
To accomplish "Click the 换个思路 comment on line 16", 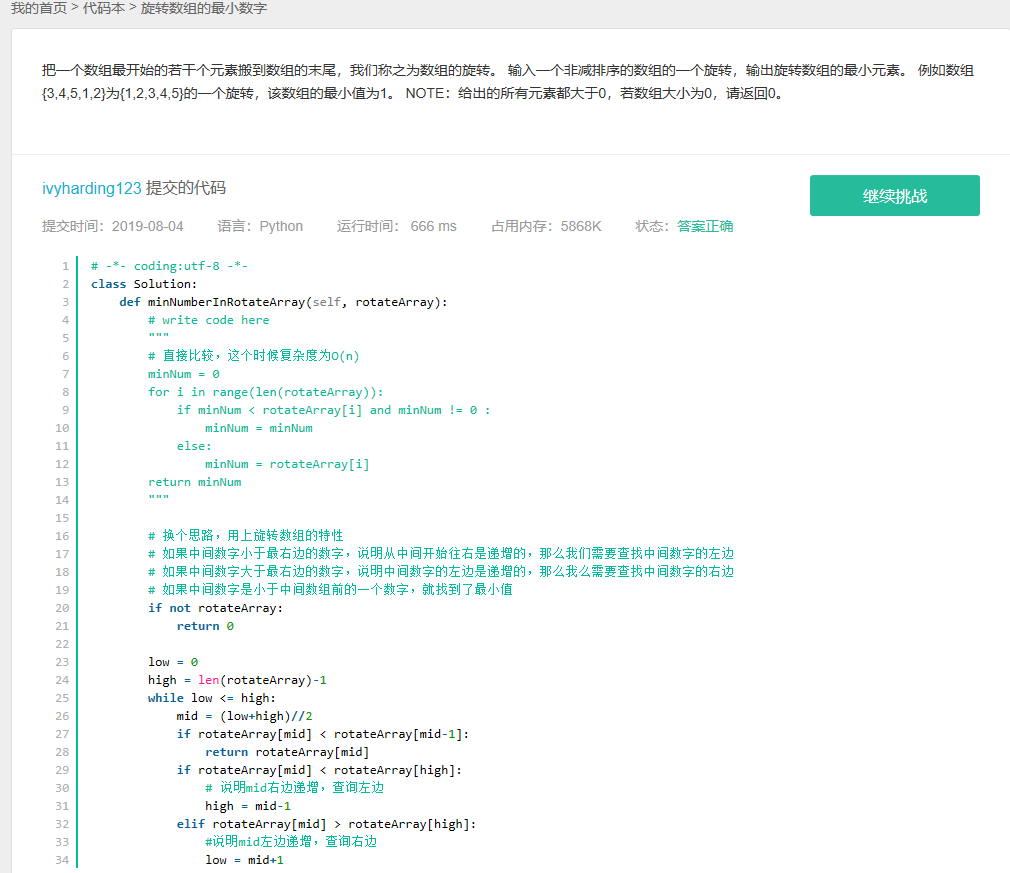I will [x=245, y=535].
